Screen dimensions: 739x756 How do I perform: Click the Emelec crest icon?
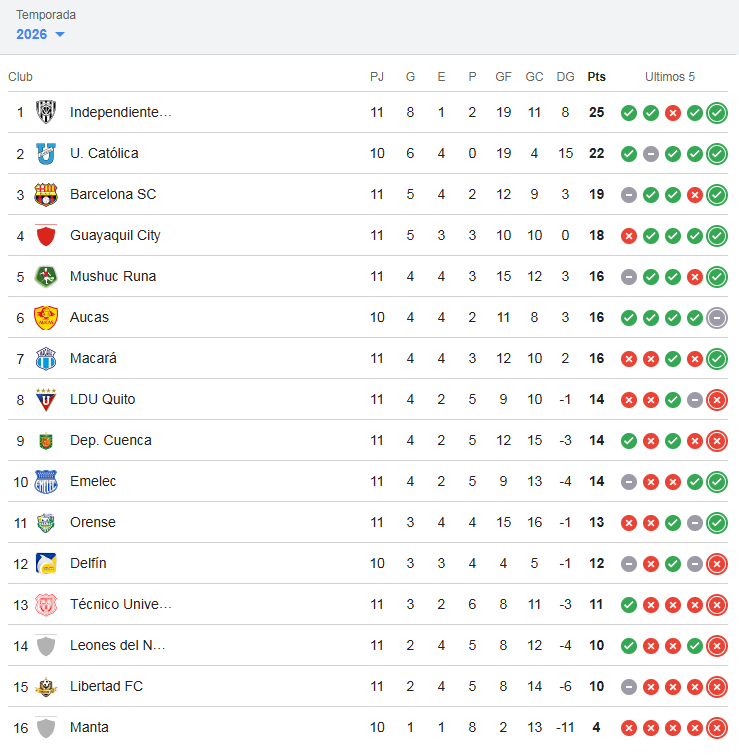coord(46,481)
